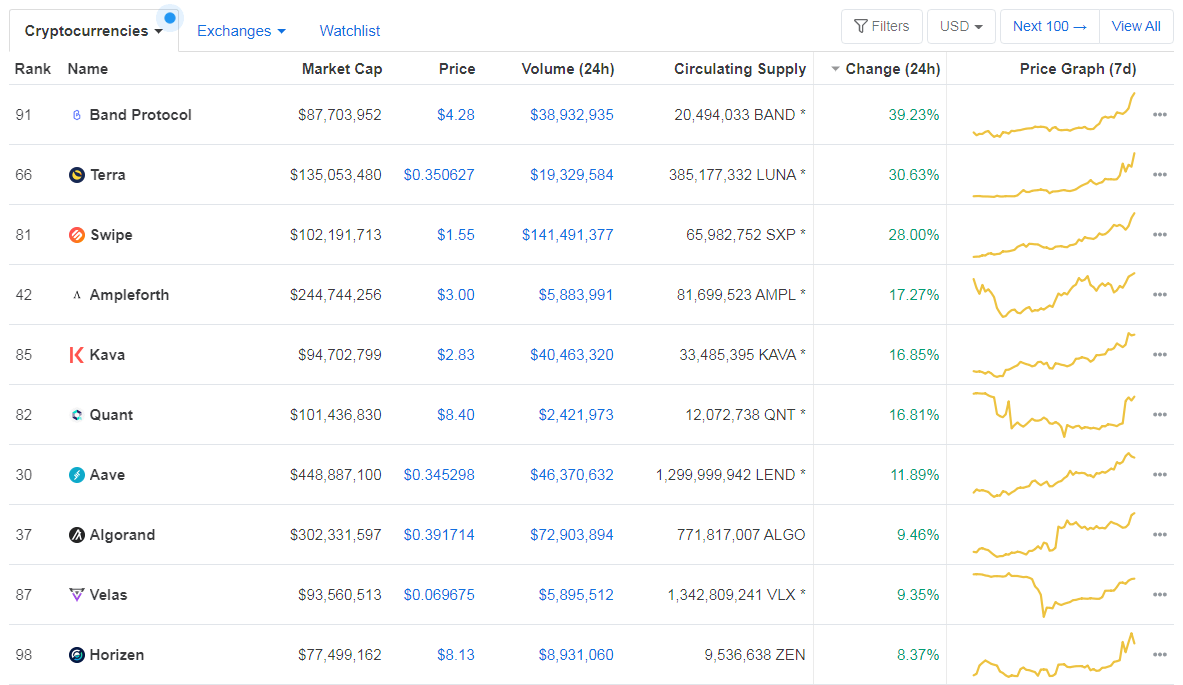Viewport: 1183px width, 685px height.
Task: Click the Algorand coin logo
Action: tap(76, 535)
